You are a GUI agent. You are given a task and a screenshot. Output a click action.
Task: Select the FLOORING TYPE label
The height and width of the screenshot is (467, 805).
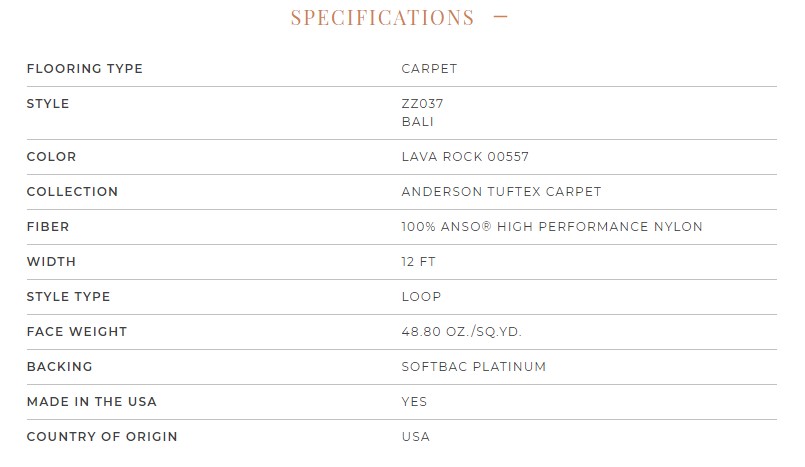pos(85,68)
